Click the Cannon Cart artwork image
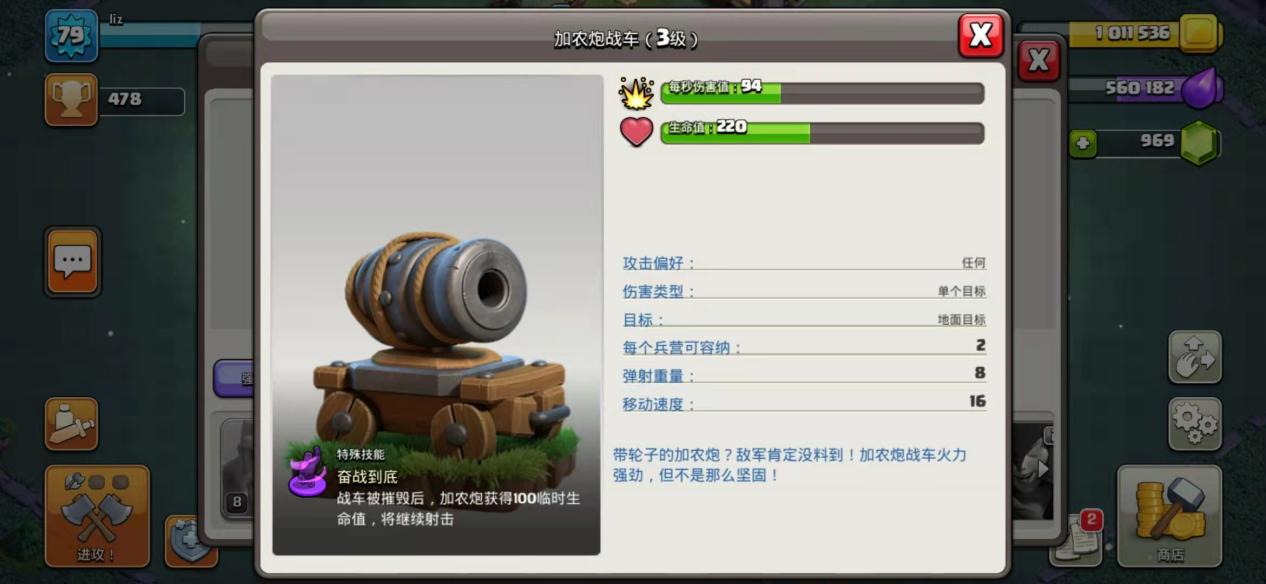Image resolution: width=1266 pixels, height=584 pixels. pos(436,314)
